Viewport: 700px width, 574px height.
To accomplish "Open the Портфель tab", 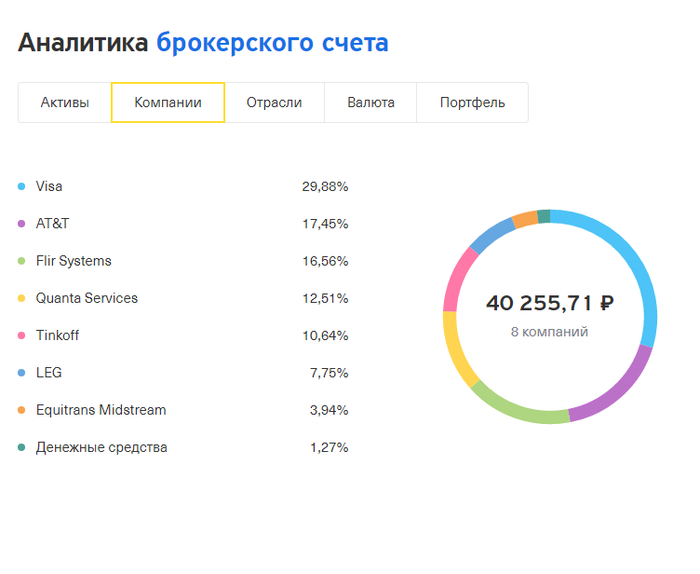I will (x=472, y=102).
